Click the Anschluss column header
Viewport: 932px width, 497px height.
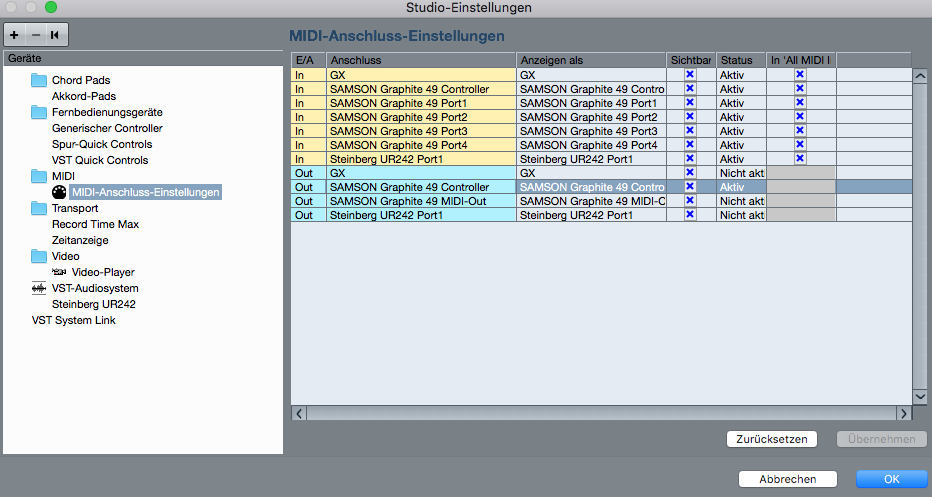coord(421,60)
